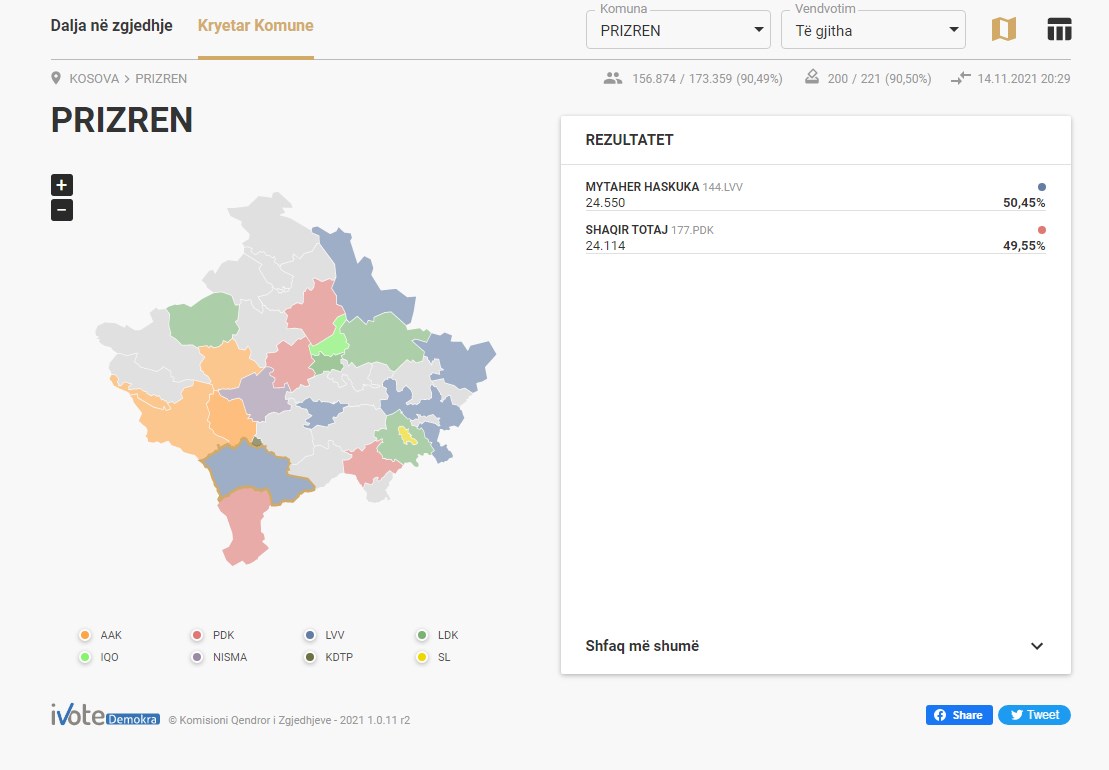Click the voters turnout people icon
1109x770 pixels.
click(612, 78)
